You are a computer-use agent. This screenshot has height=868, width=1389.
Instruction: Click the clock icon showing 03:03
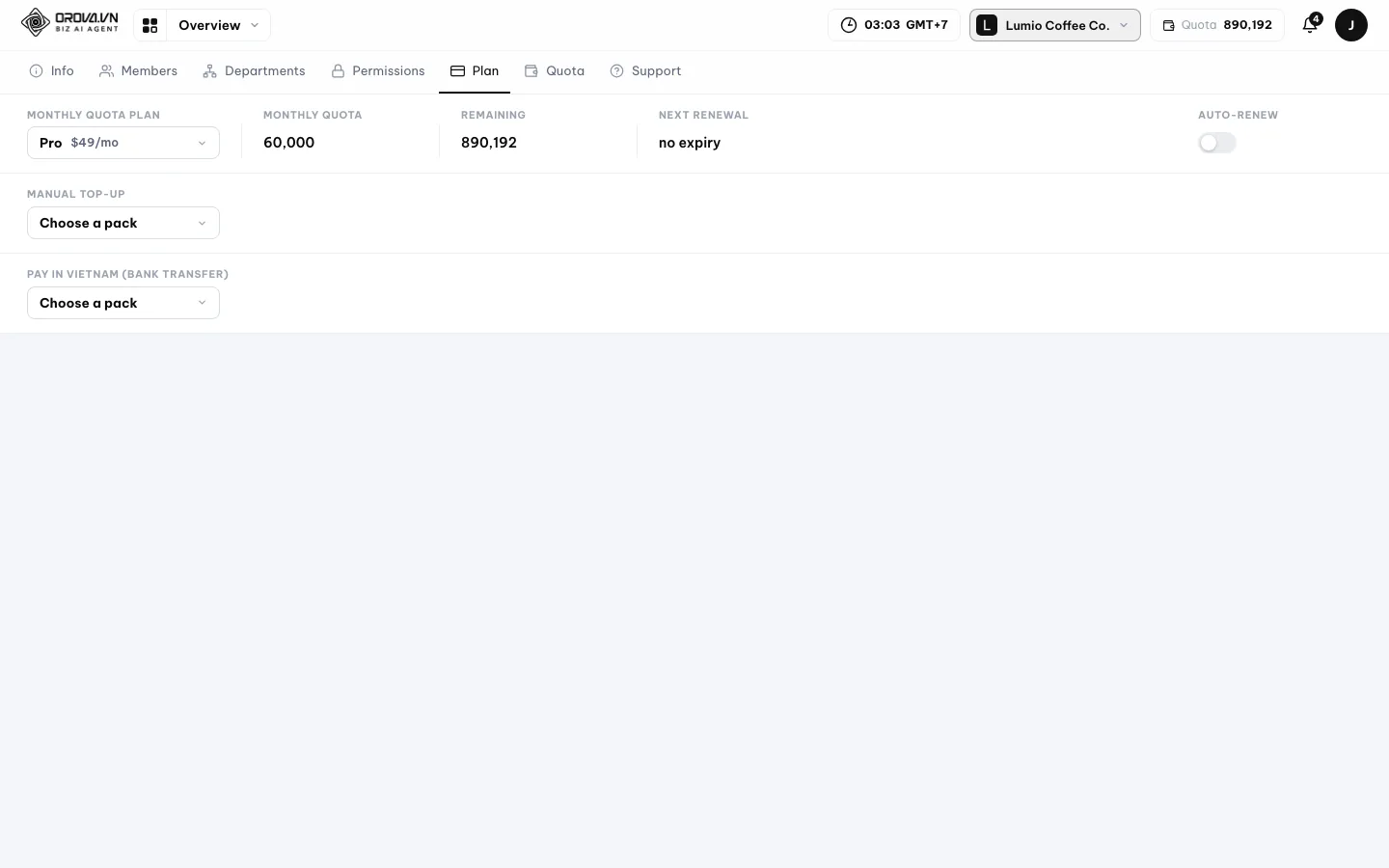click(849, 25)
